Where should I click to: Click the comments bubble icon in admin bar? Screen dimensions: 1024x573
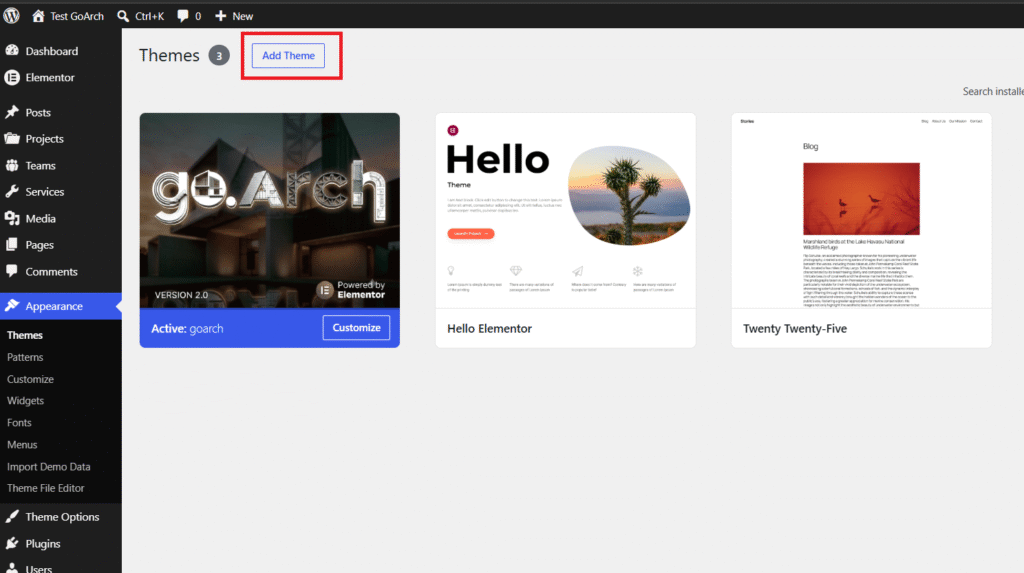pos(183,16)
